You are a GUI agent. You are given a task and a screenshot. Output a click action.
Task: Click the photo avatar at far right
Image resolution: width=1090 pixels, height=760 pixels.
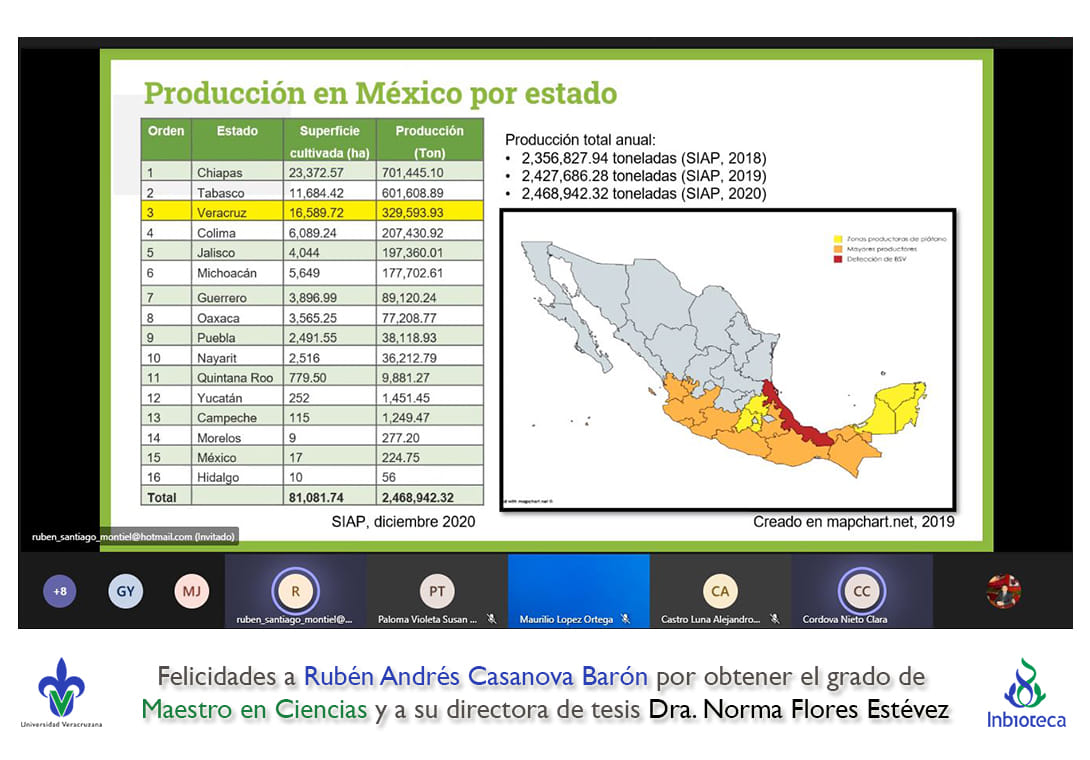point(1003,591)
